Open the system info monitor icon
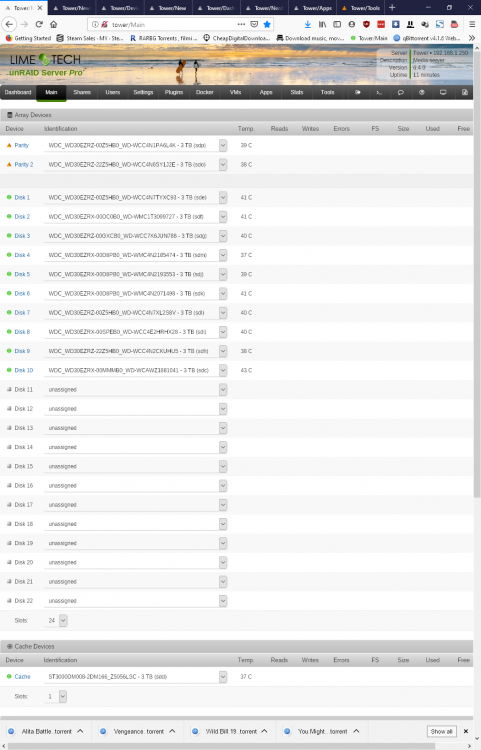 [443, 92]
